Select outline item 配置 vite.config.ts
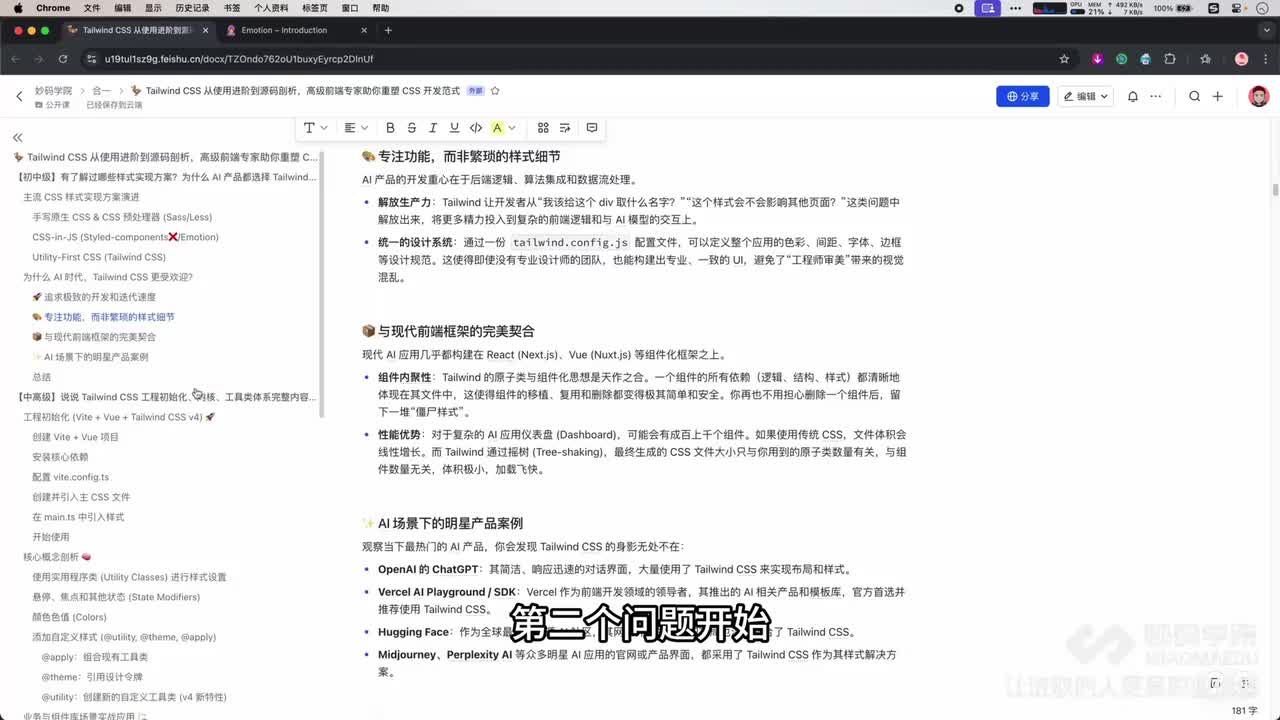This screenshot has width=1280, height=720. pyautogui.click(x=70, y=477)
